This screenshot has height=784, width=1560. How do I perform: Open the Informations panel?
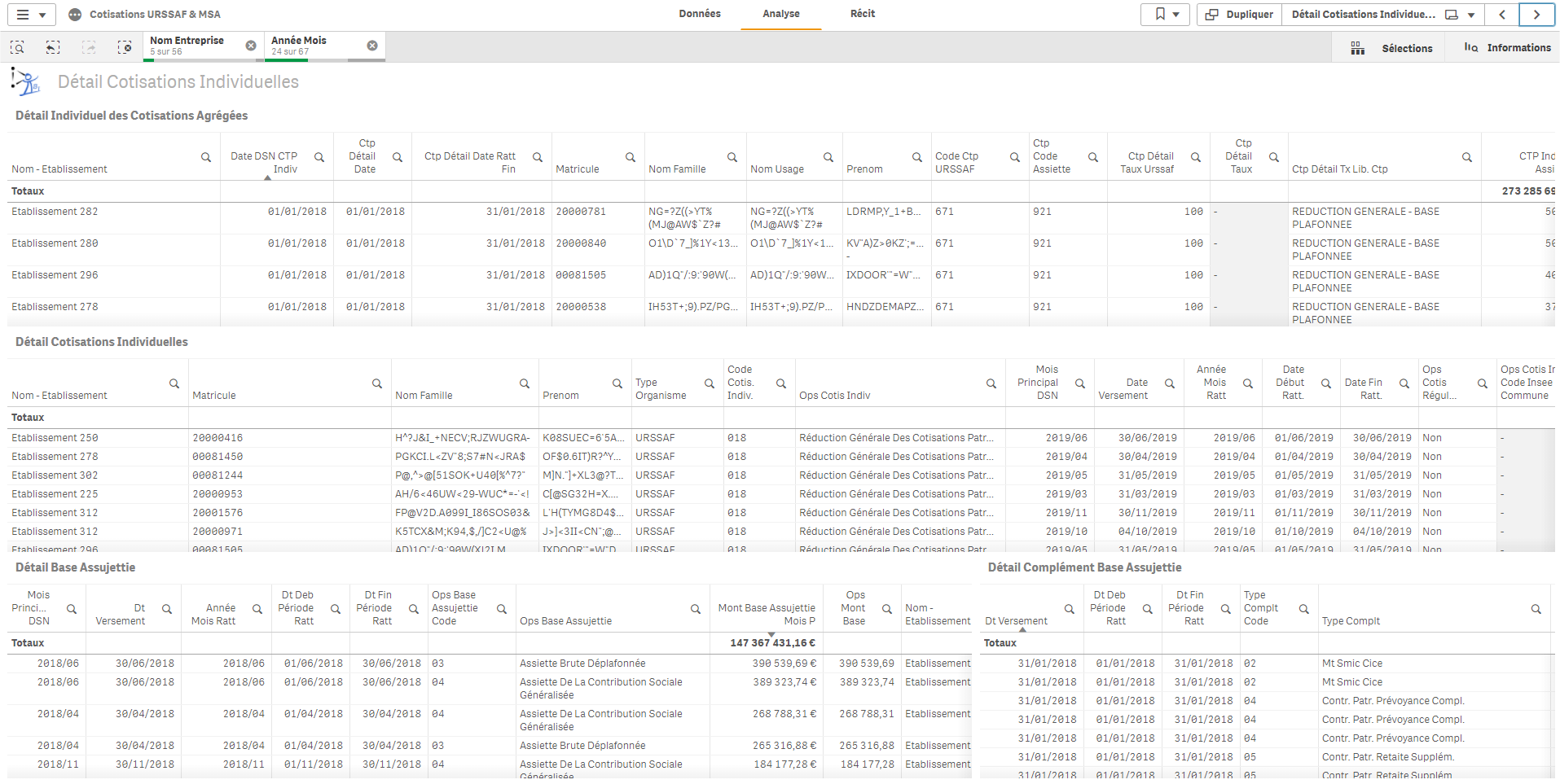tap(1507, 48)
